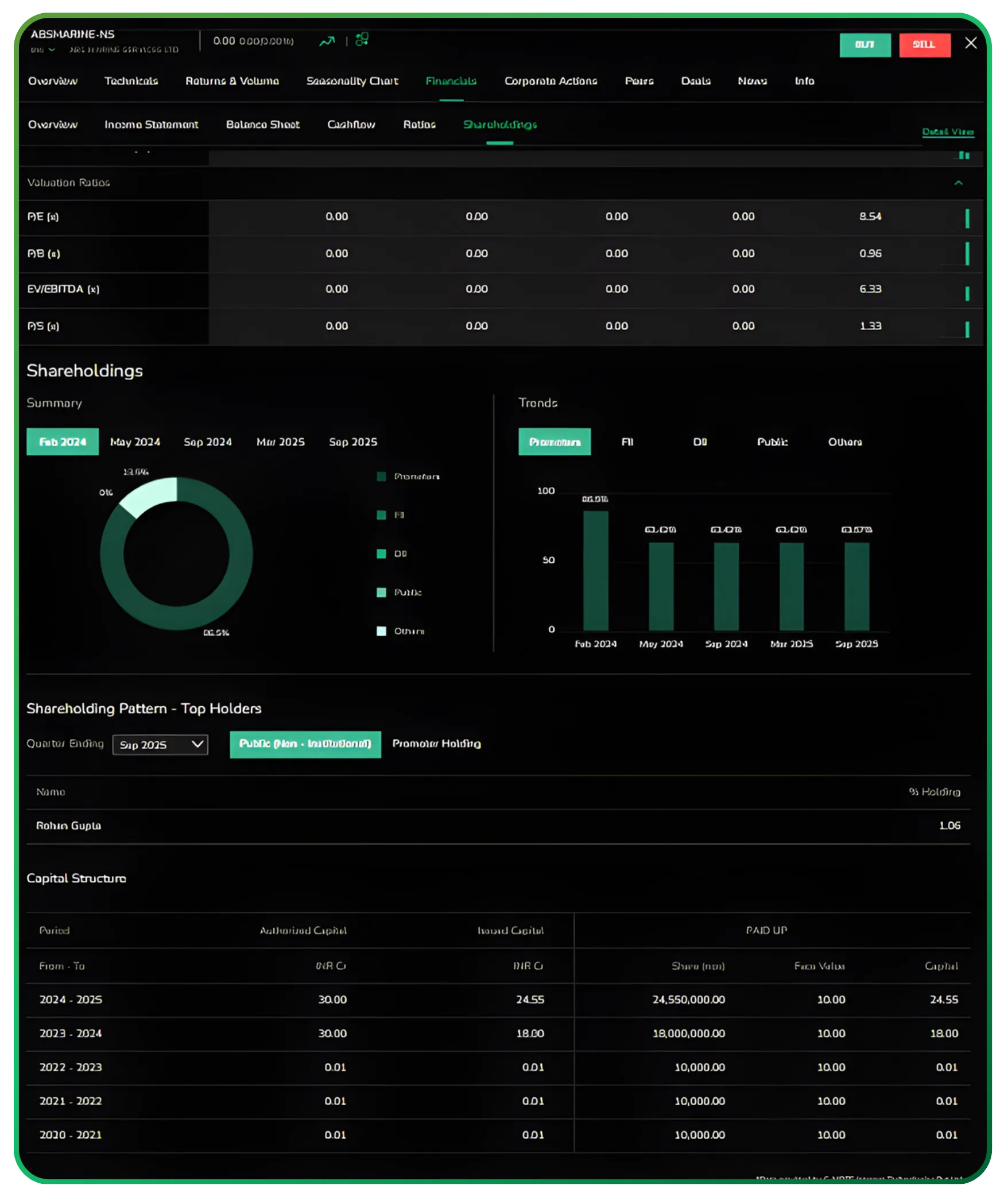1000x1204 pixels.
Task: Click the bar chart icon above the Valuation Ratios table
Action: [963, 154]
